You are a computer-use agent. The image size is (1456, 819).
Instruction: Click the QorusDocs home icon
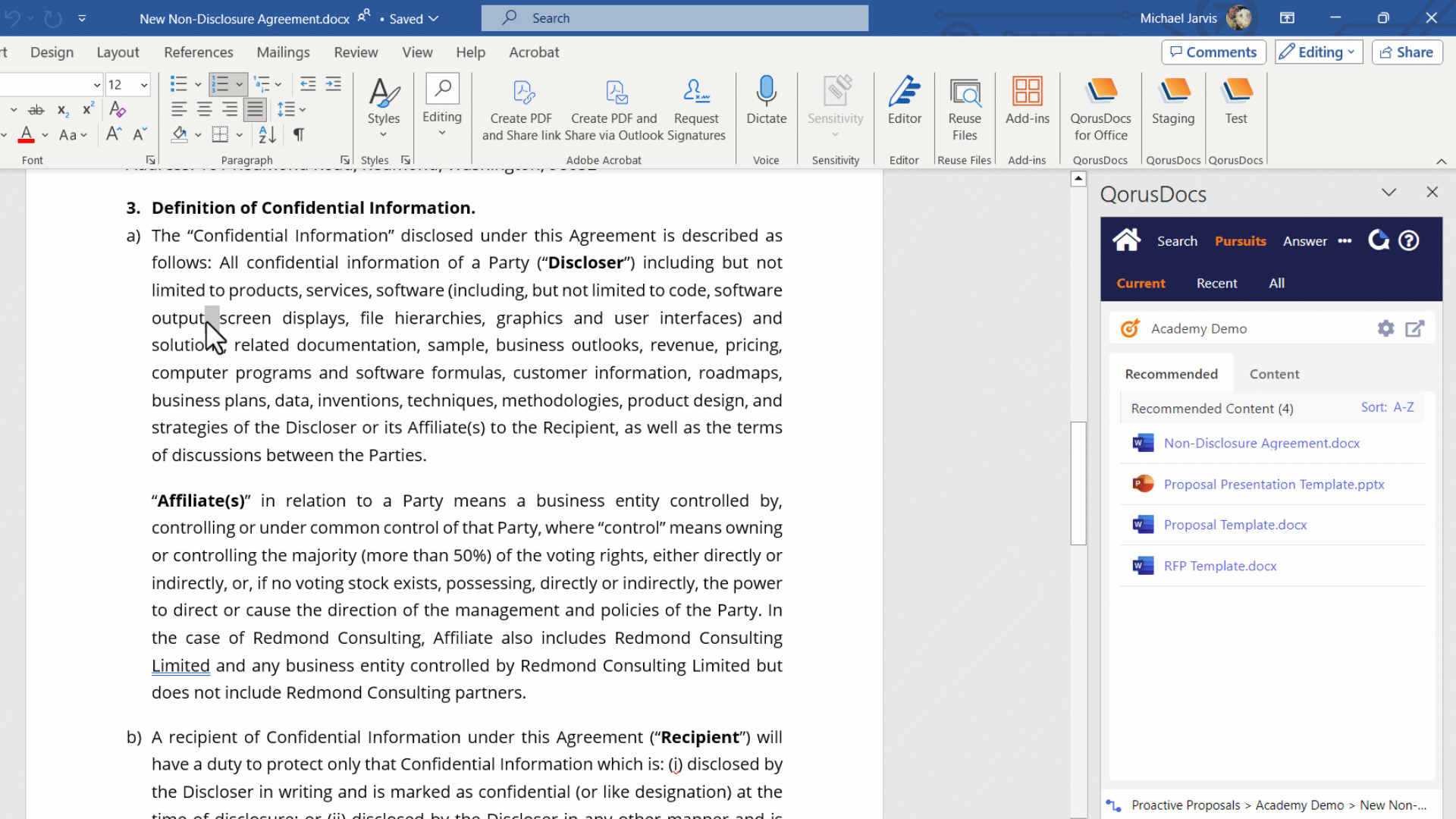pyautogui.click(x=1126, y=241)
